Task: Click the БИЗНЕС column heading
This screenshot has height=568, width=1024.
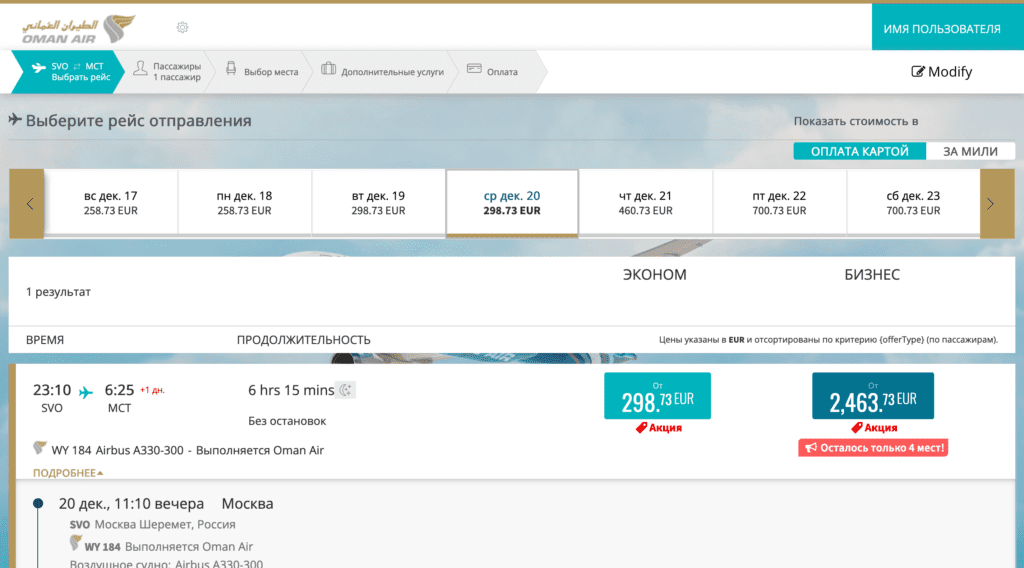Action: pos(872,275)
